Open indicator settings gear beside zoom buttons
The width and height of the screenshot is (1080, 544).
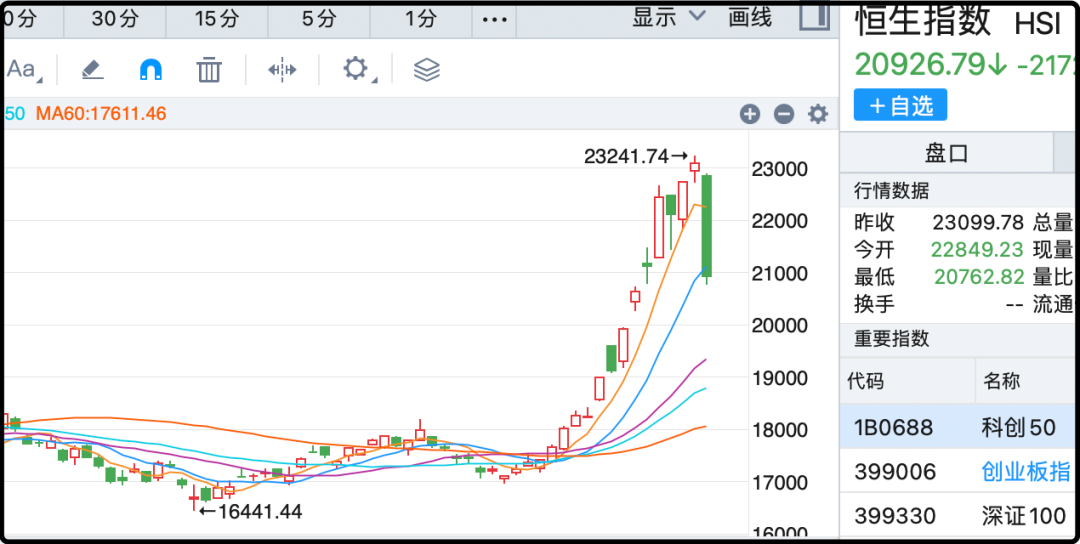[818, 114]
